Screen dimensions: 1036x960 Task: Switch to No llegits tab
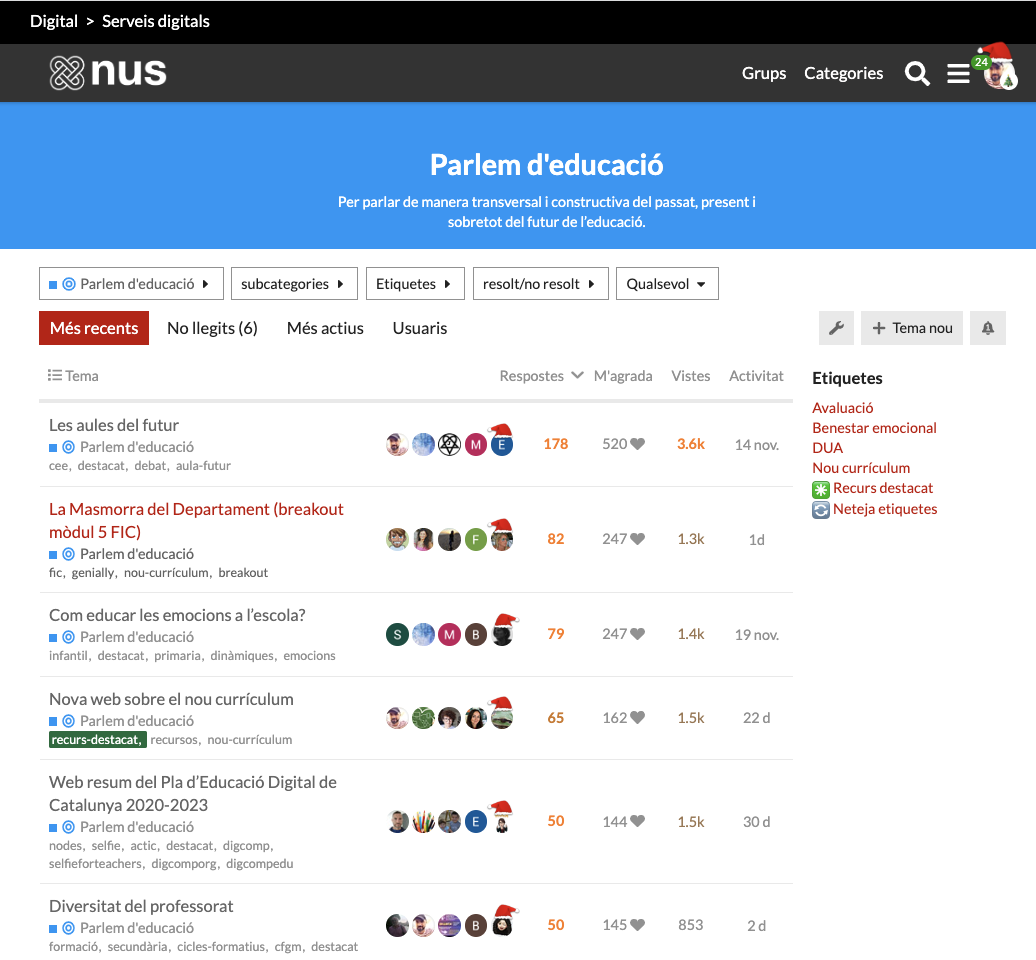(212, 328)
